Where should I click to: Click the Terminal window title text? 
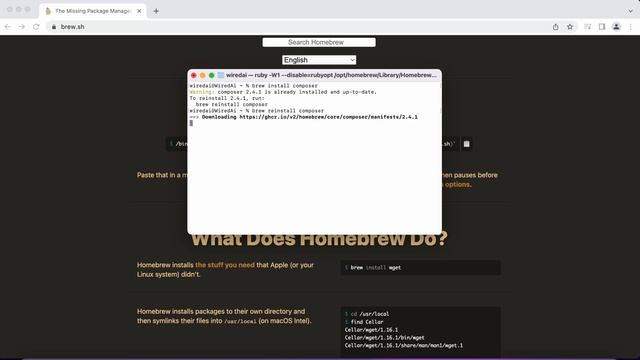click(331, 76)
